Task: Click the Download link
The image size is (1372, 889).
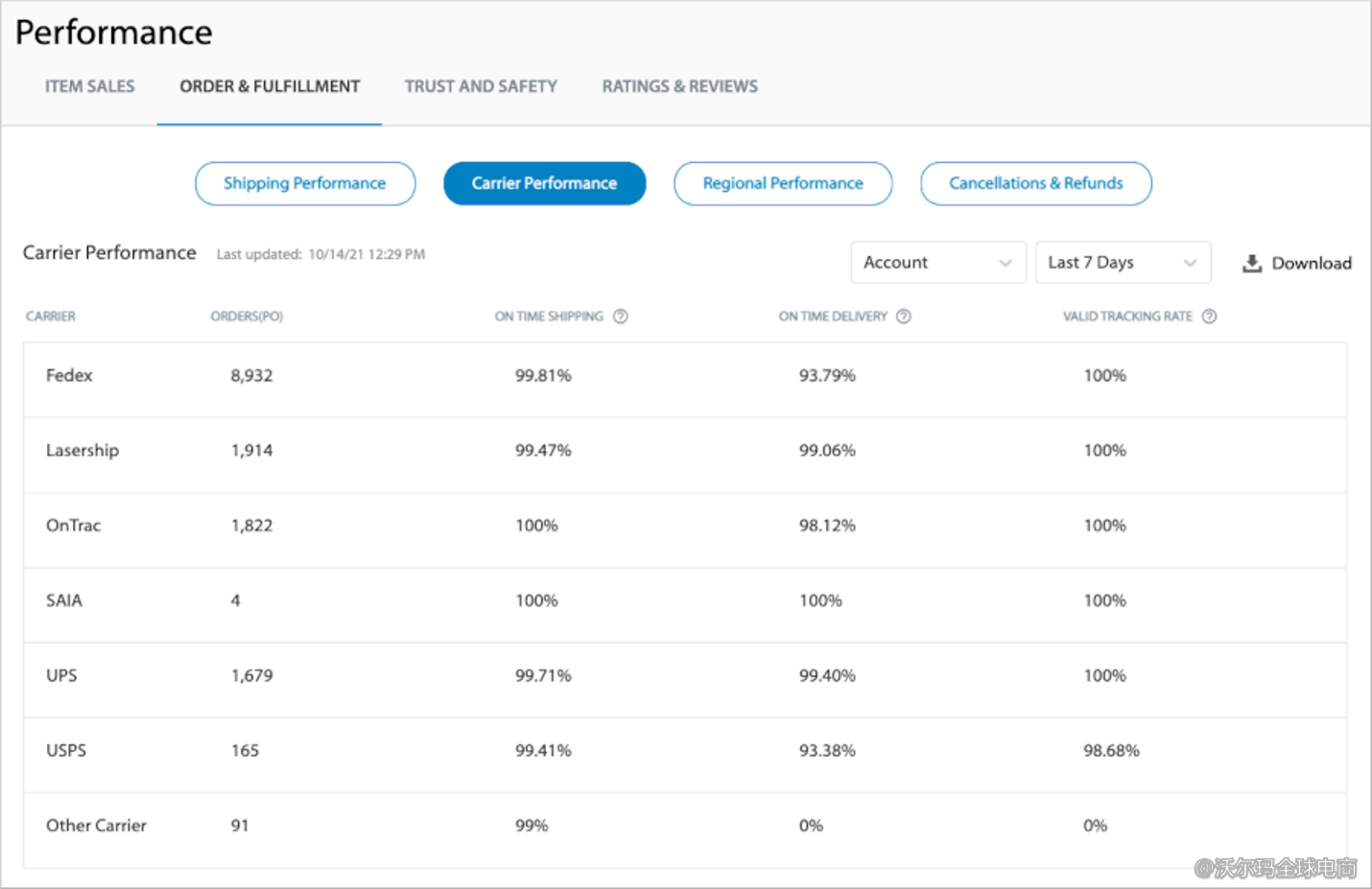Action: pos(1313,263)
